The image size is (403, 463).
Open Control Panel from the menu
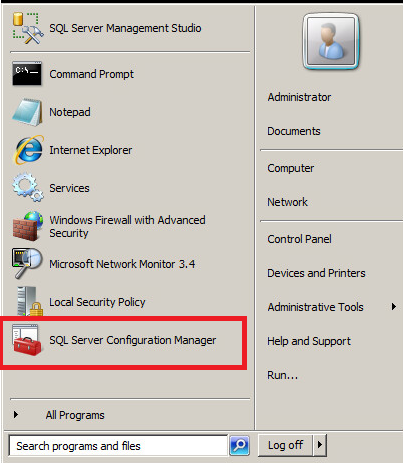pos(299,239)
